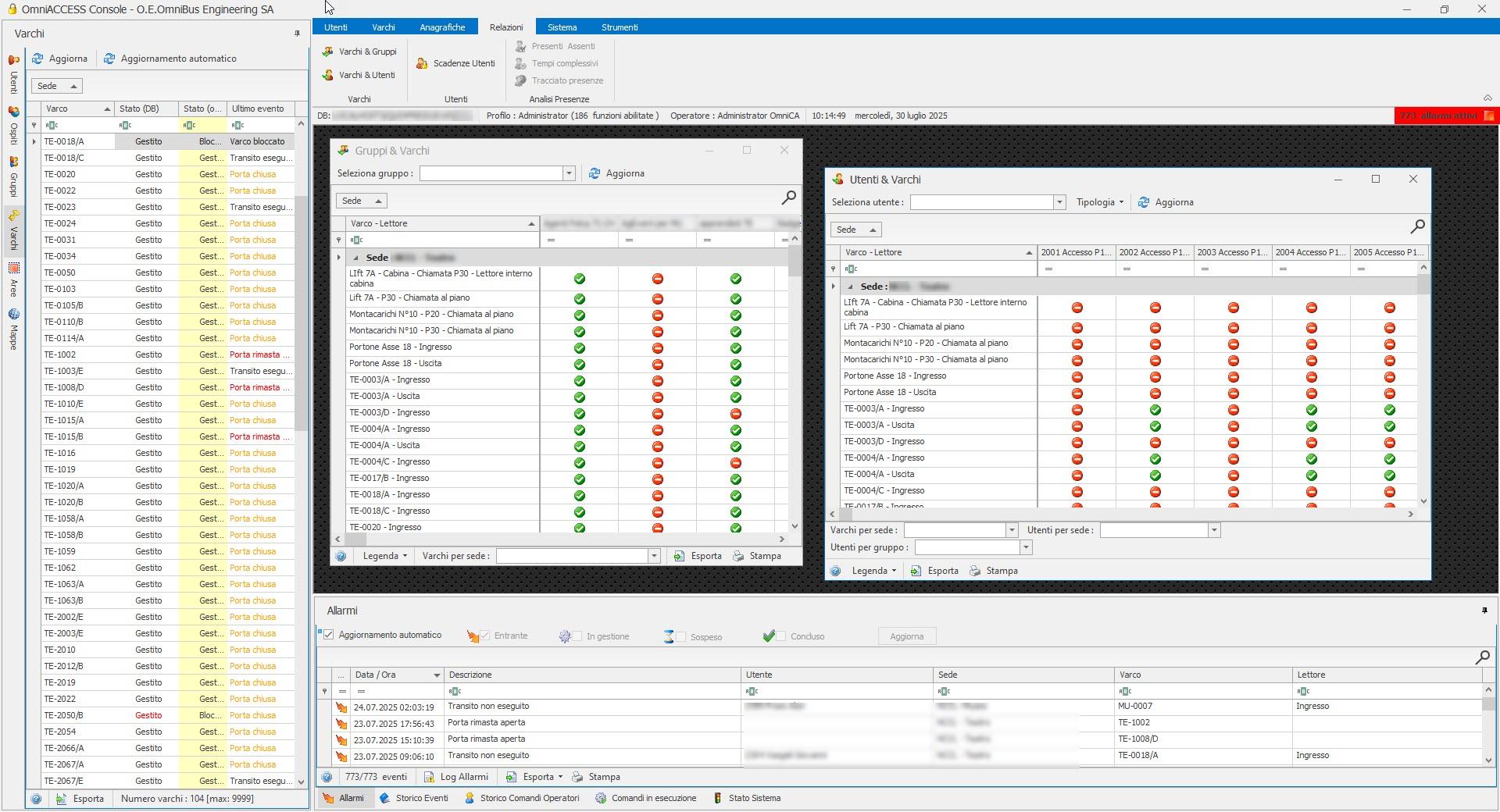Click Aggiornamento automatico icon in Varchi panel
Viewport: 1500px width, 812px height.
[109, 59]
